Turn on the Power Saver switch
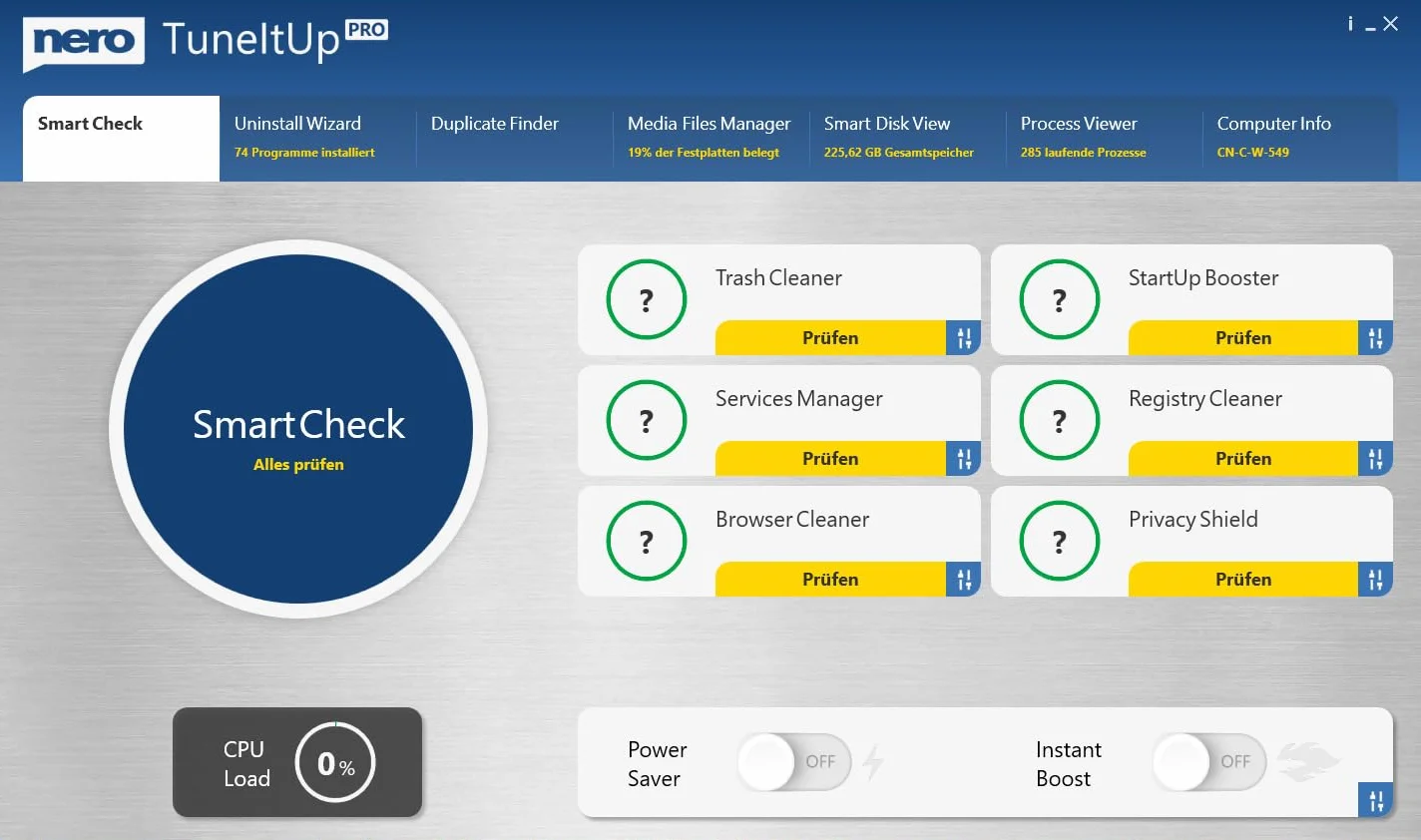 tap(794, 762)
